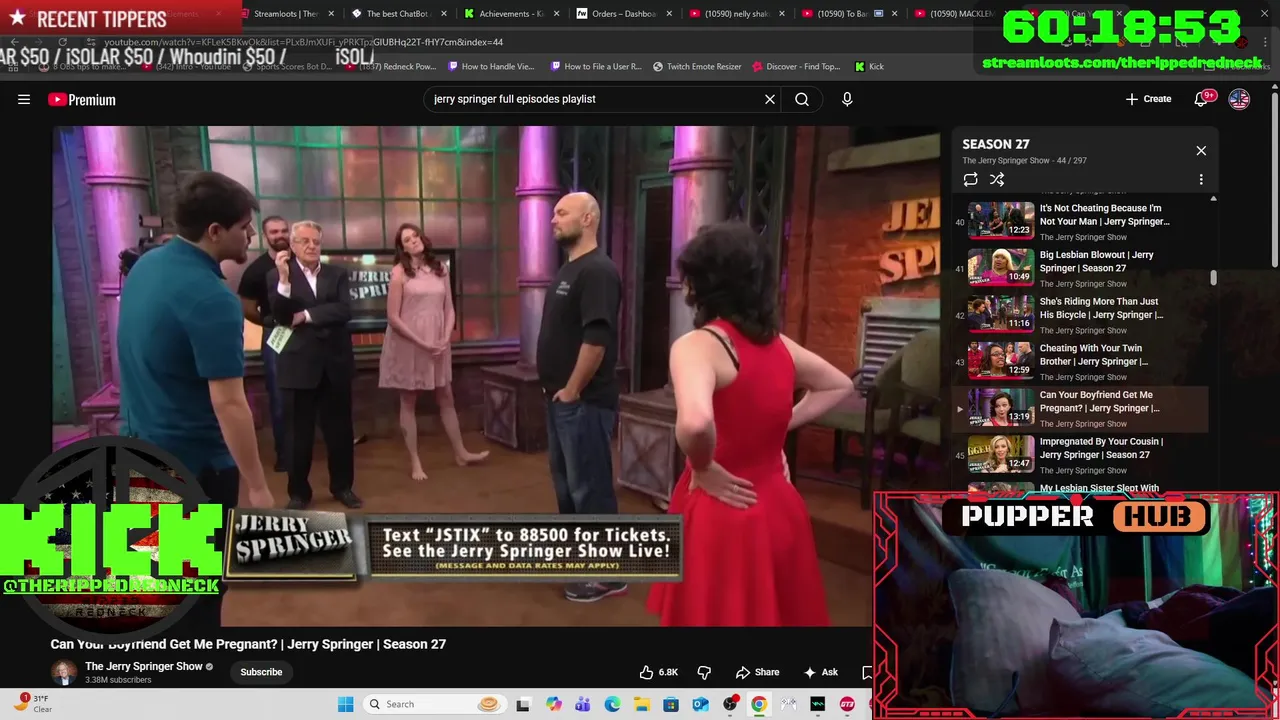This screenshot has height=720, width=1280.
Task: Open Microsoft Store from the taskbar
Action: (x=671, y=704)
